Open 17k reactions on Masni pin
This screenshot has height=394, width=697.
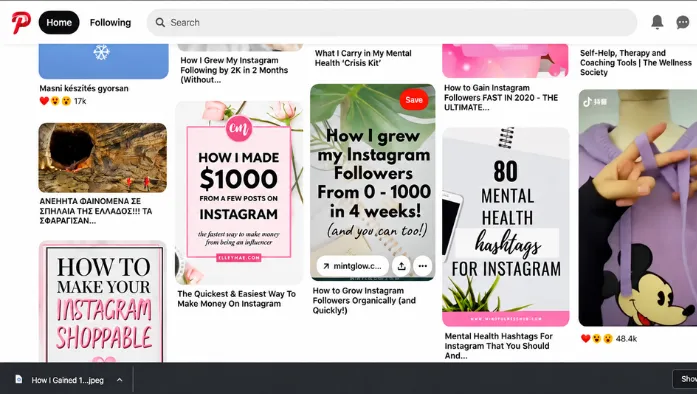63,101
